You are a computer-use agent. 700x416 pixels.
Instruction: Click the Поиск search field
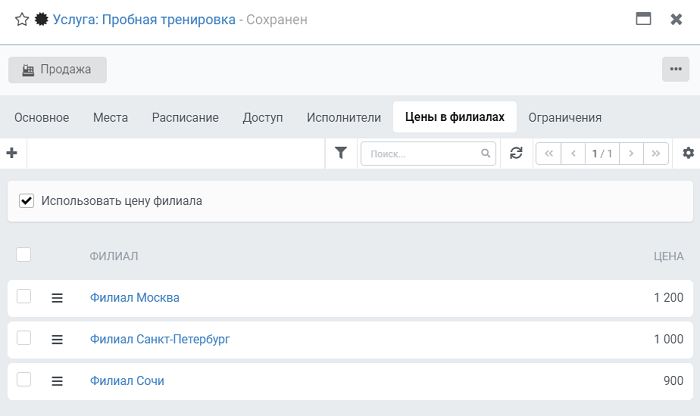pyautogui.click(x=428, y=154)
